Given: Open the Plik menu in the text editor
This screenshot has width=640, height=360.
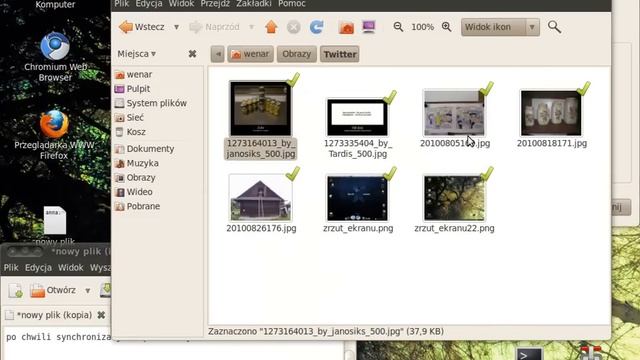Looking at the screenshot, I should [x=11, y=268].
